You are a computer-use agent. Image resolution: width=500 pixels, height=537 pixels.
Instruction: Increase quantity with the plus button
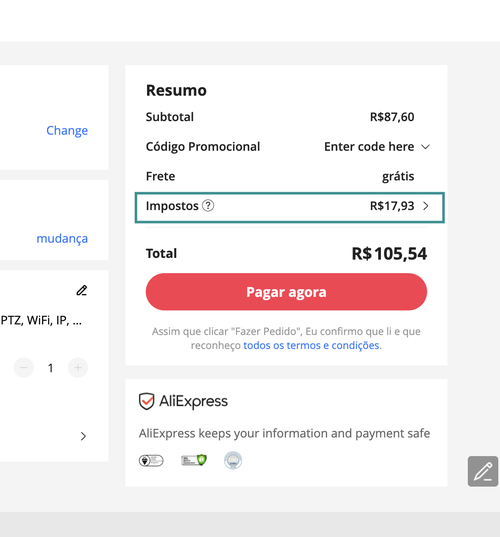click(x=78, y=368)
